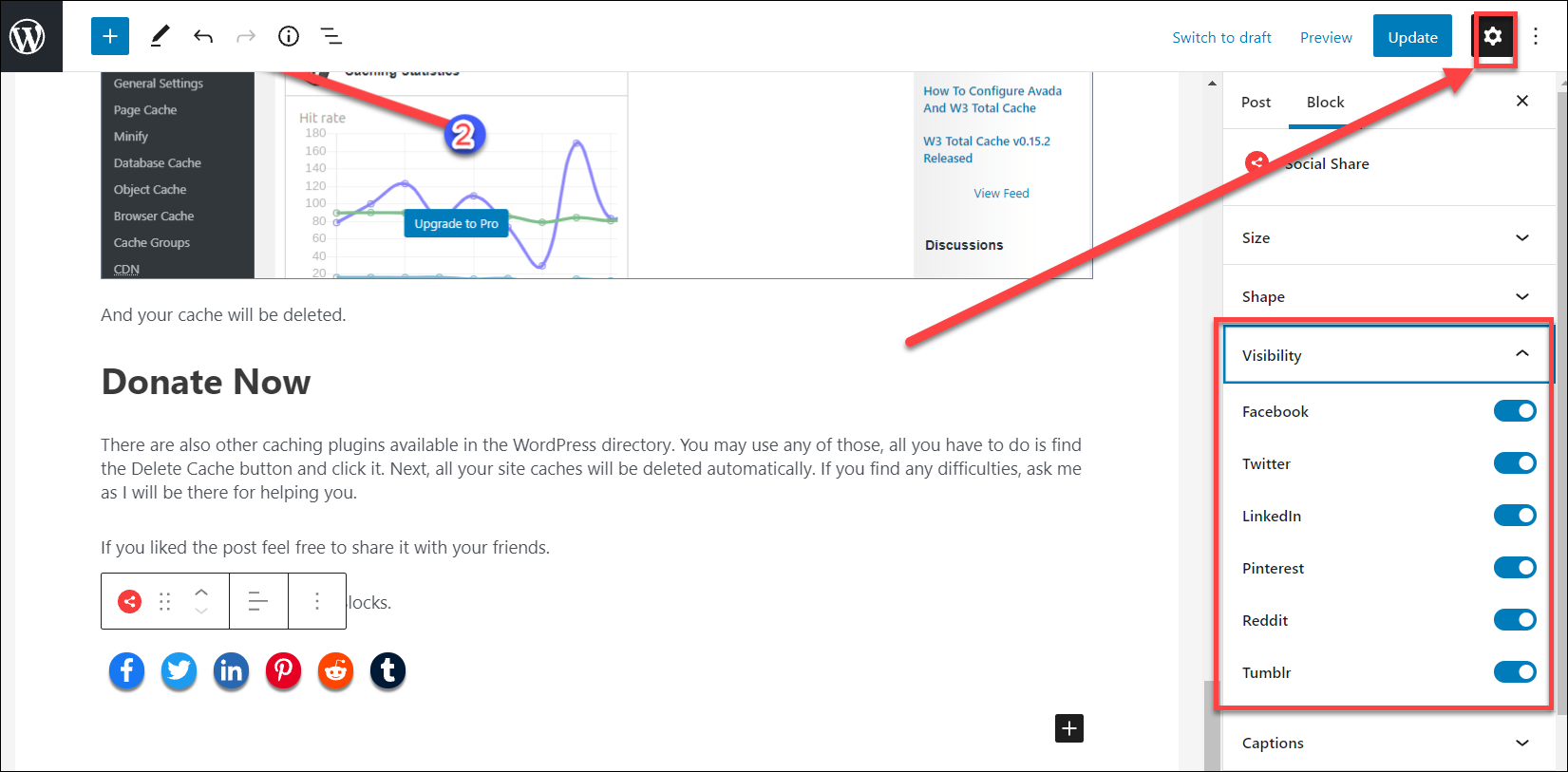The image size is (1568, 772).
Task: Expand the Captions panel
Action: (x=1387, y=743)
